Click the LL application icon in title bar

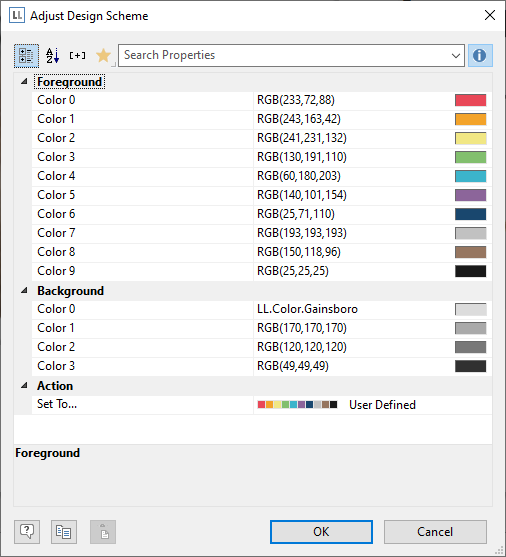17,16
